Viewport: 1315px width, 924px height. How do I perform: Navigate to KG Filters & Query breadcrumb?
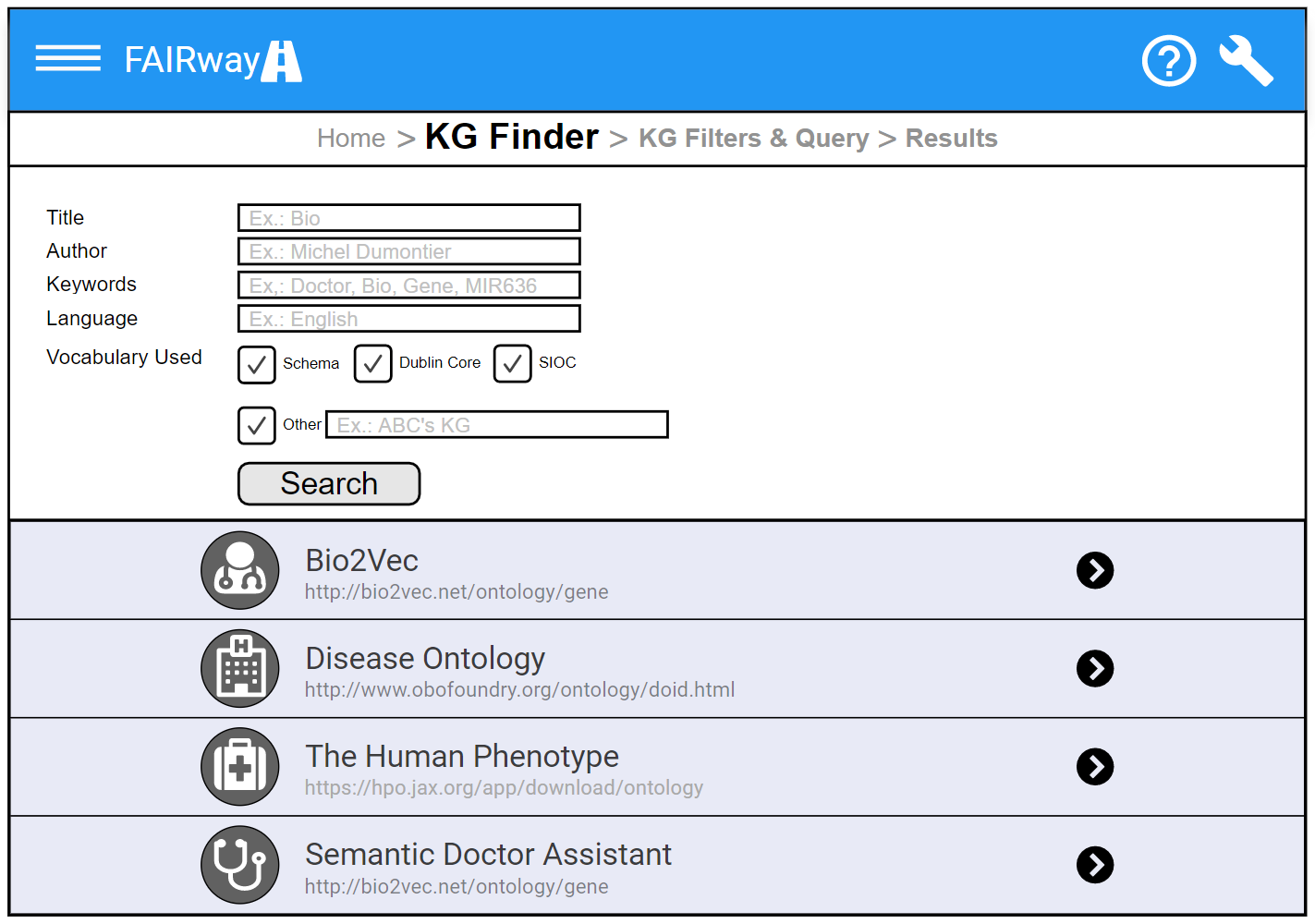pyautogui.click(x=753, y=139)
